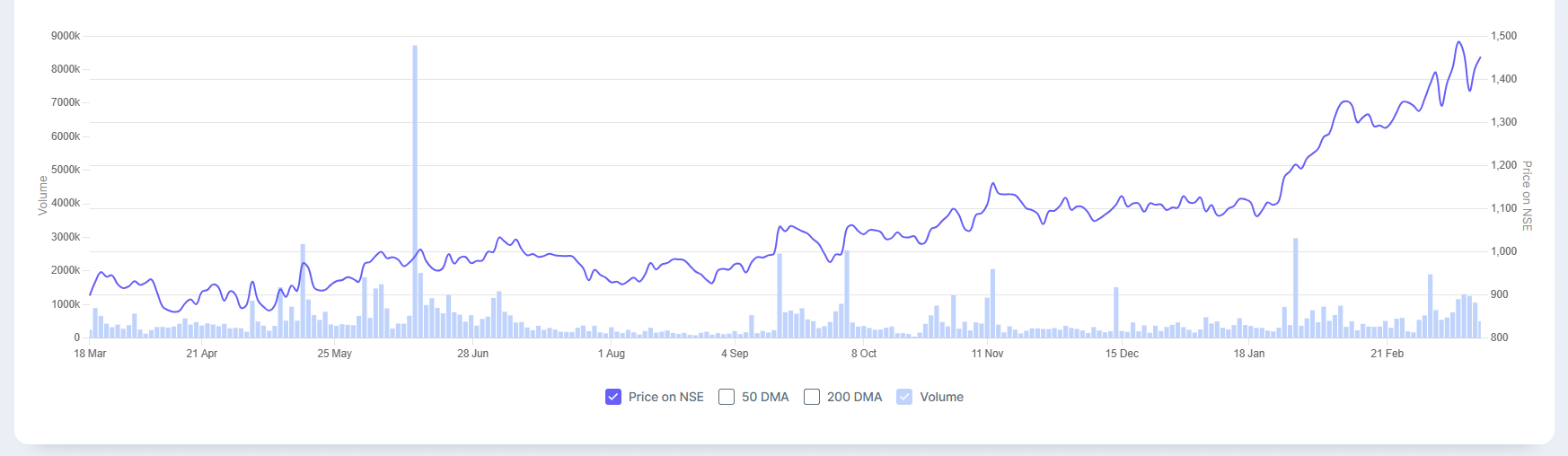
Task: Select the 11 Nov date label
Action: [x=987, y=354]
